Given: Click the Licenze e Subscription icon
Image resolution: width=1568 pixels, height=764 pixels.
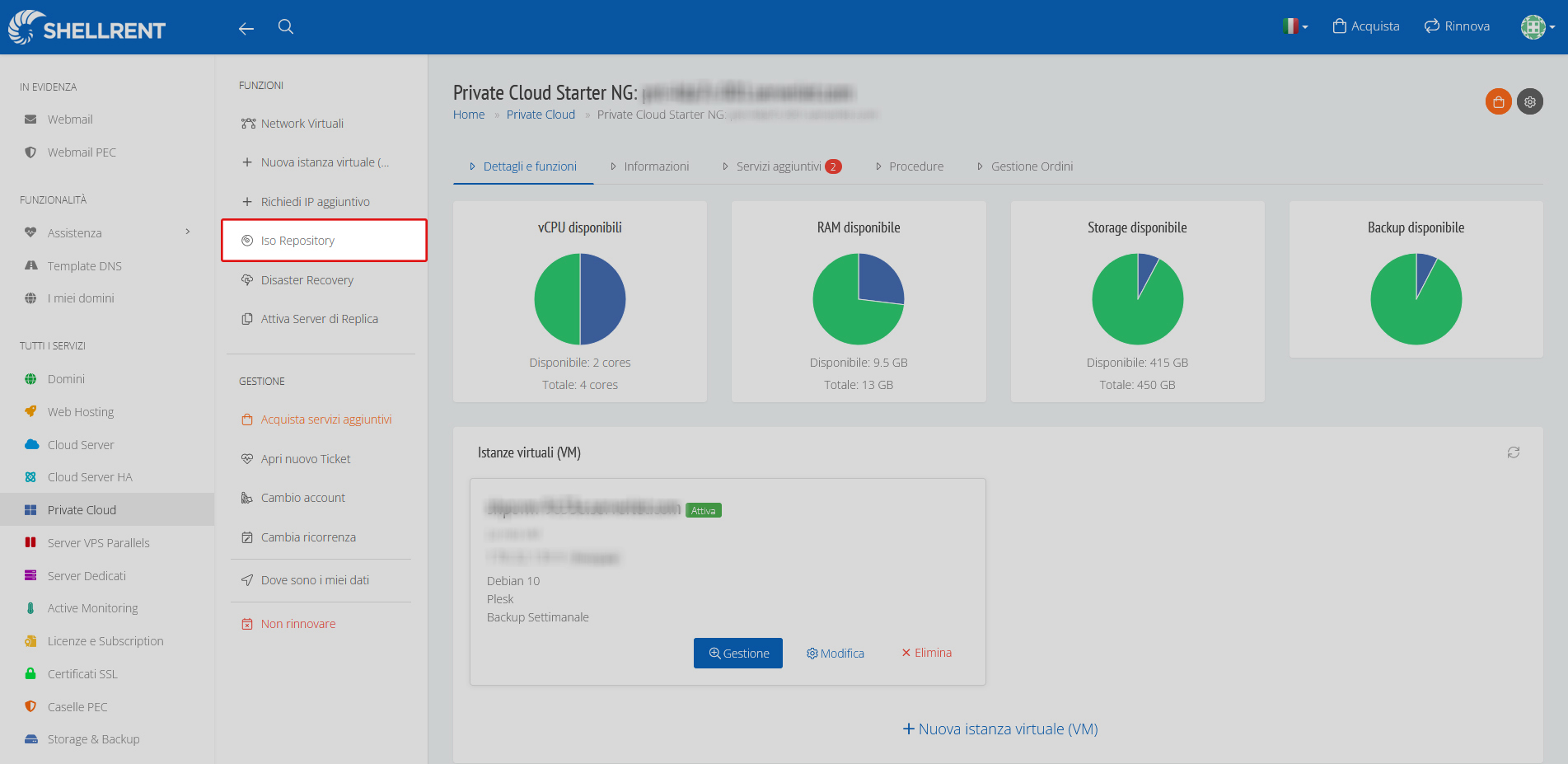Looking at the screenshot, I should (30, 641).
